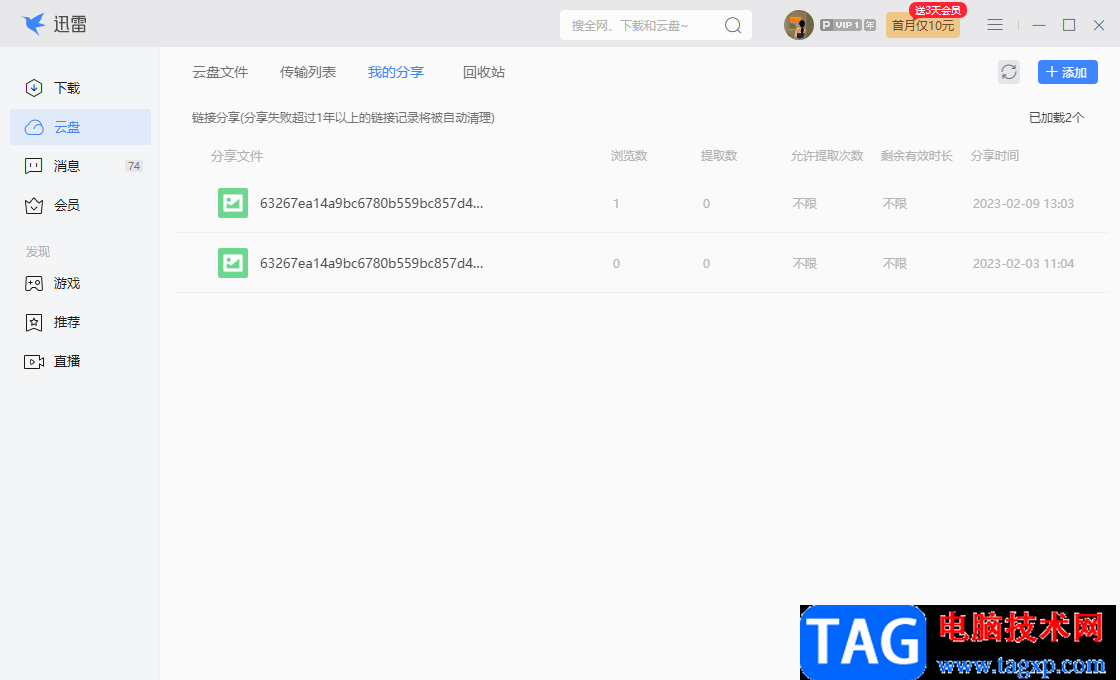Click the live broadcast icon
1120x680 pixels.
34,361
